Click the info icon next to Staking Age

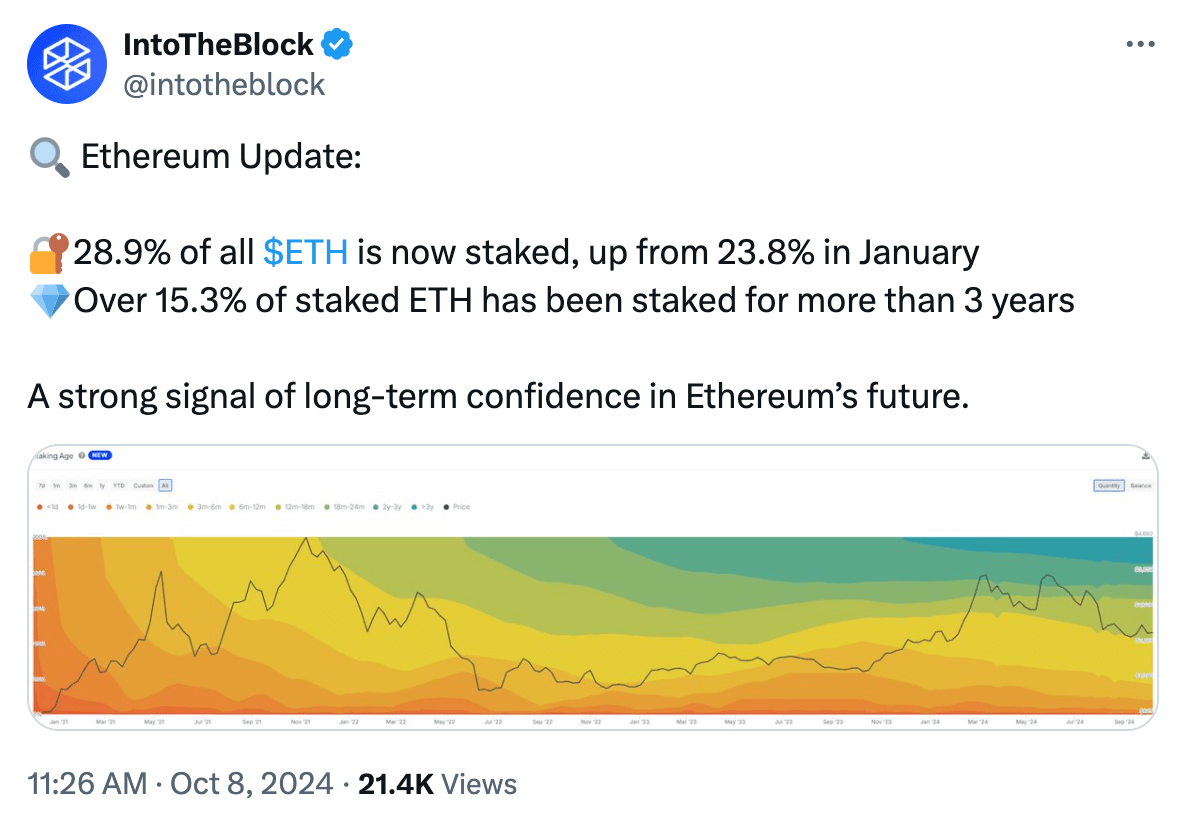81,456
